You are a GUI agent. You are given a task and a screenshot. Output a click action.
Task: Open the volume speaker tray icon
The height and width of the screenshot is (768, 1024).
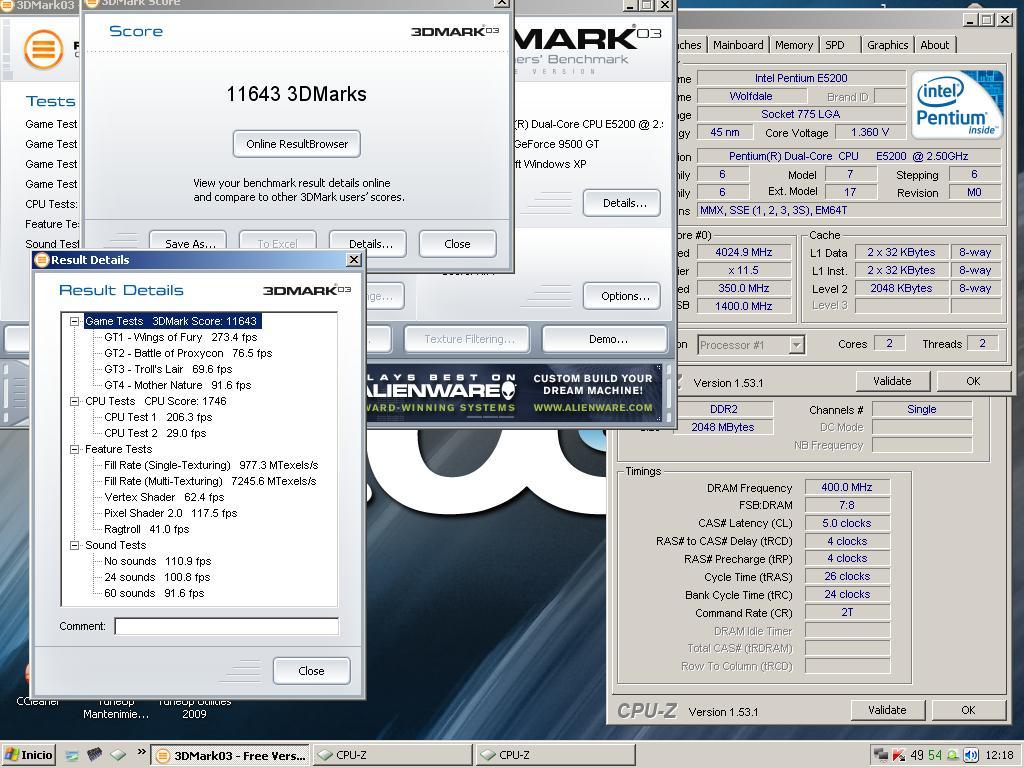[x=972, y=756]
